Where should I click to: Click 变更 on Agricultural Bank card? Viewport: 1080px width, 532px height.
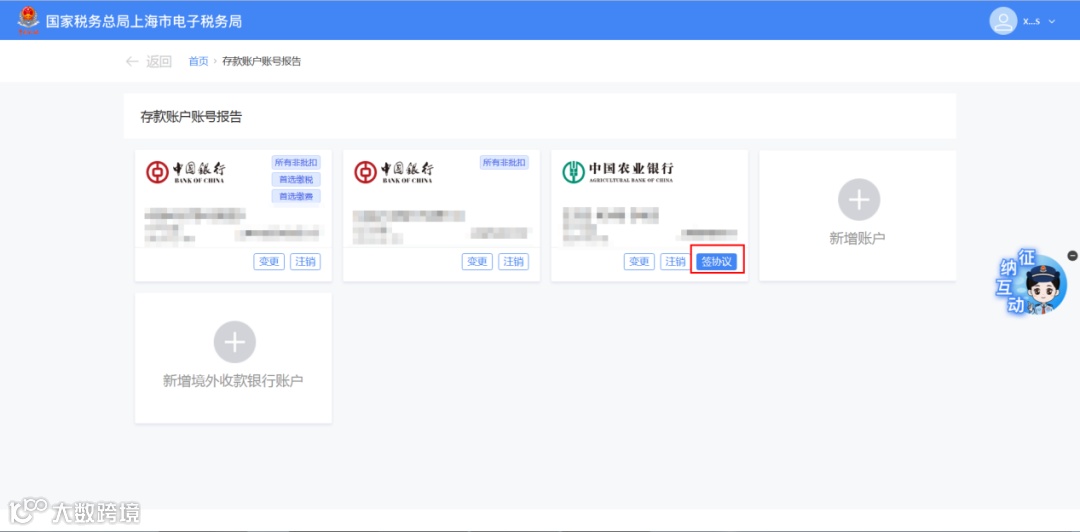[x=639, y=262]
